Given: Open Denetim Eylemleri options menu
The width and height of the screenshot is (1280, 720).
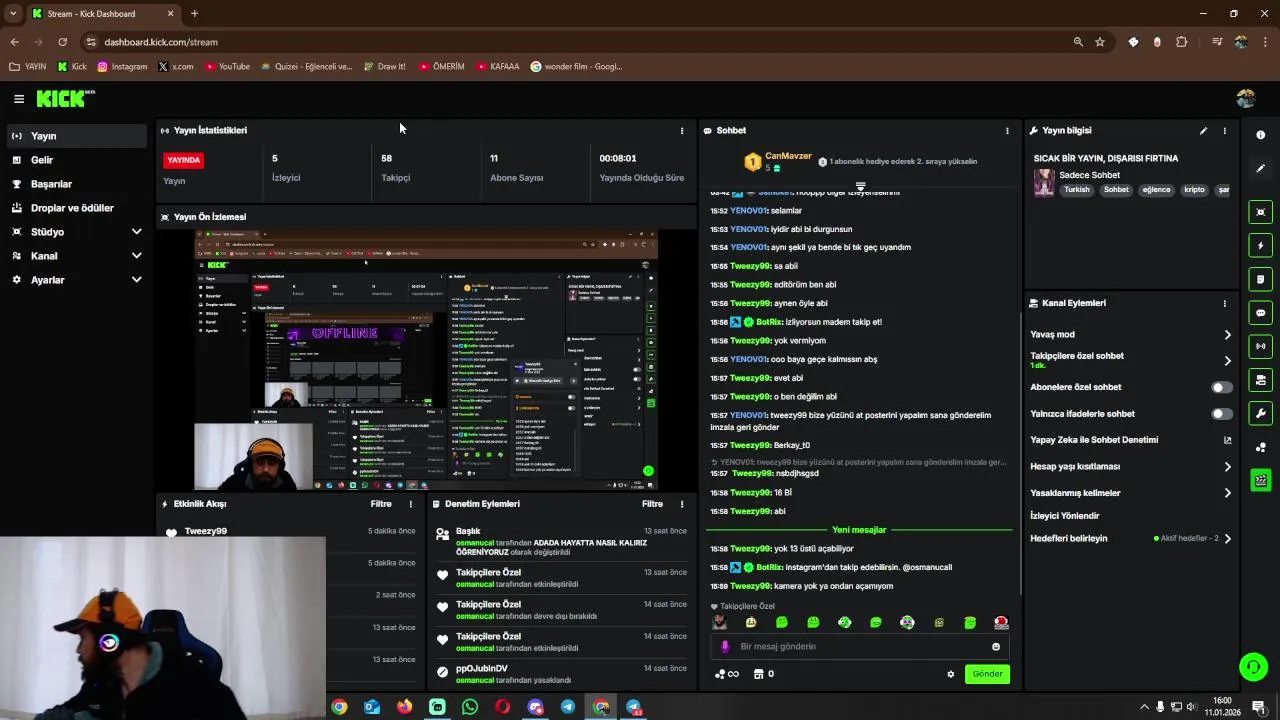Looking at the screenshot, I should click(682, 504).
